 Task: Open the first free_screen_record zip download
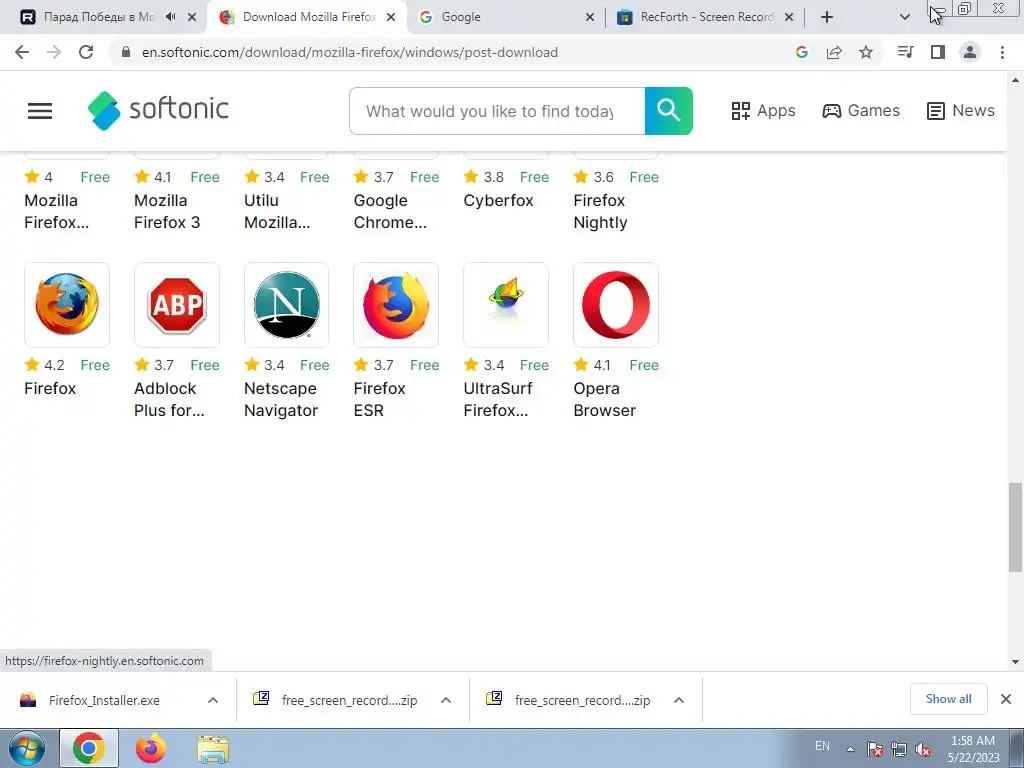pos(349,700)
